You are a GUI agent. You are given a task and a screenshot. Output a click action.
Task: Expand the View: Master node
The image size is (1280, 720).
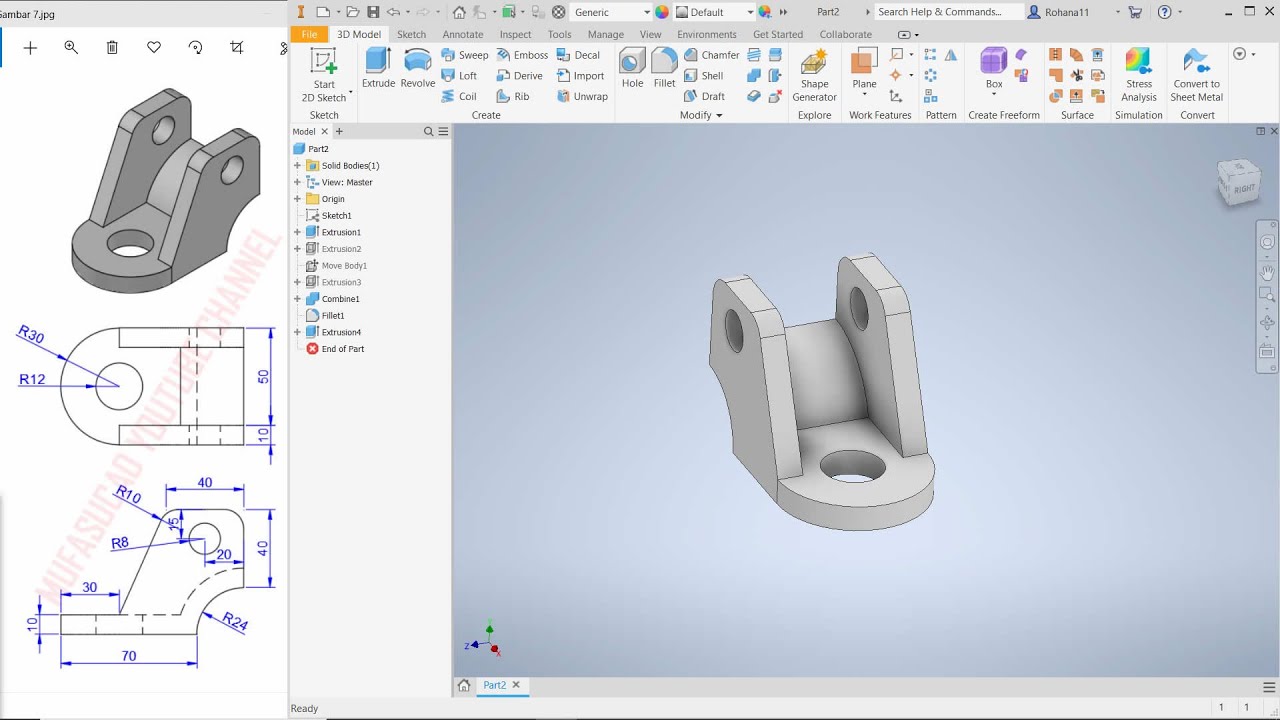(297, 182)
